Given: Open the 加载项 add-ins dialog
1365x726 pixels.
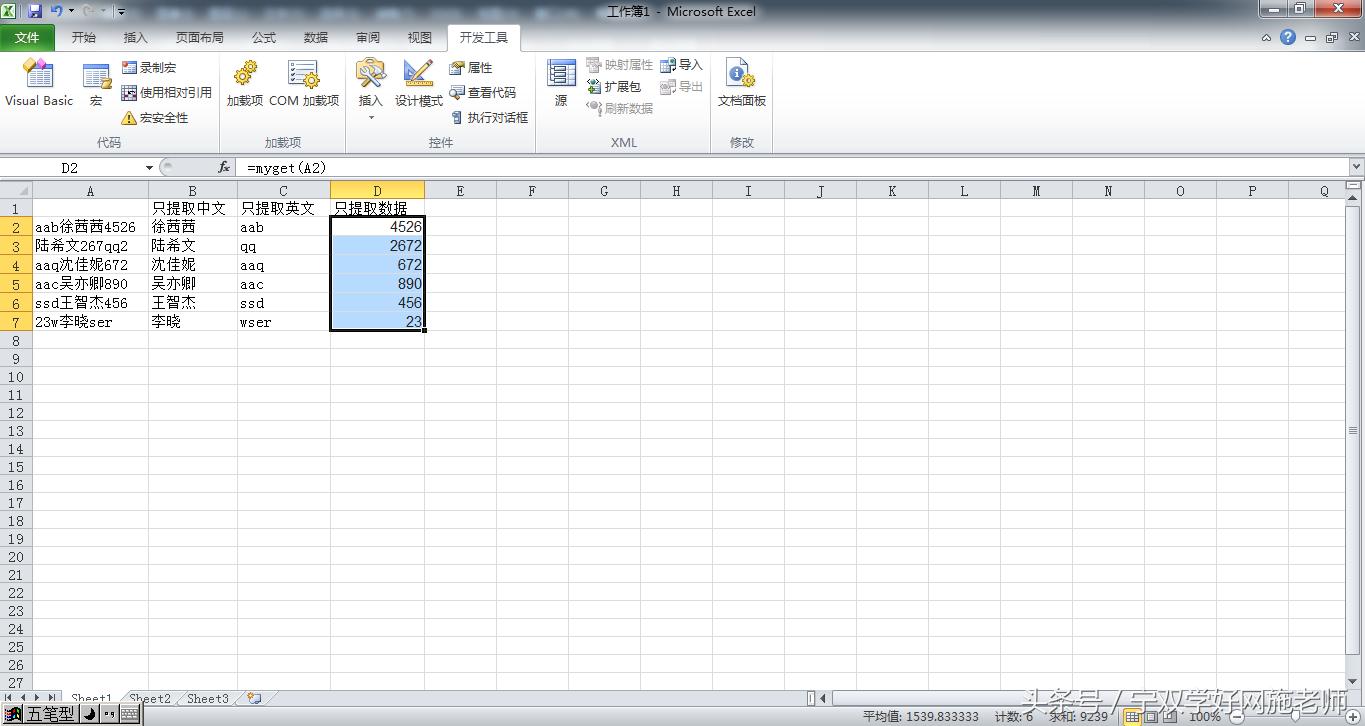Looking at the screenshot, I should tap(244, 84).
